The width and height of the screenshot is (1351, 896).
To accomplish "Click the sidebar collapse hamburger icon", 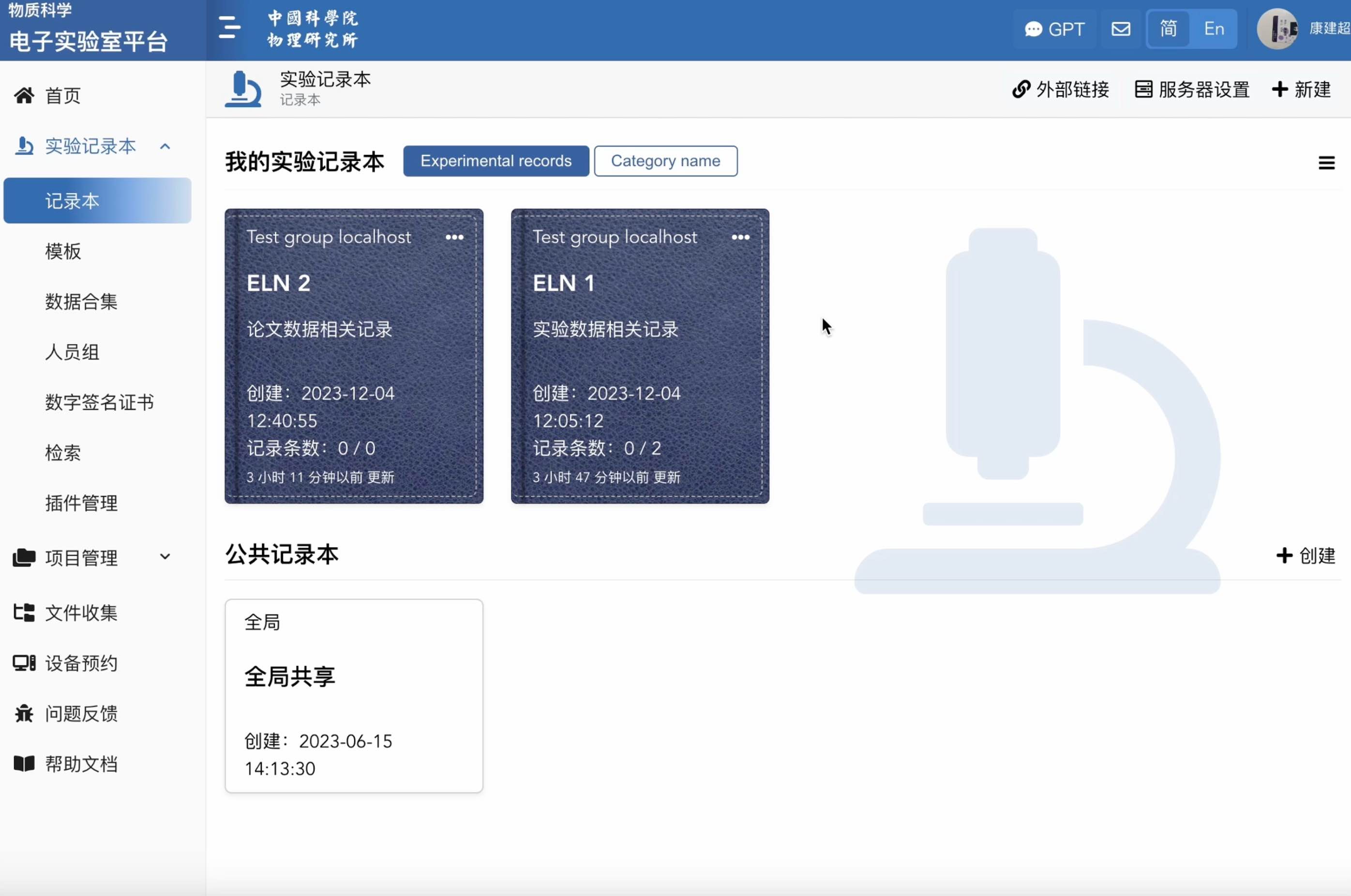I will (x=229, y=28).
